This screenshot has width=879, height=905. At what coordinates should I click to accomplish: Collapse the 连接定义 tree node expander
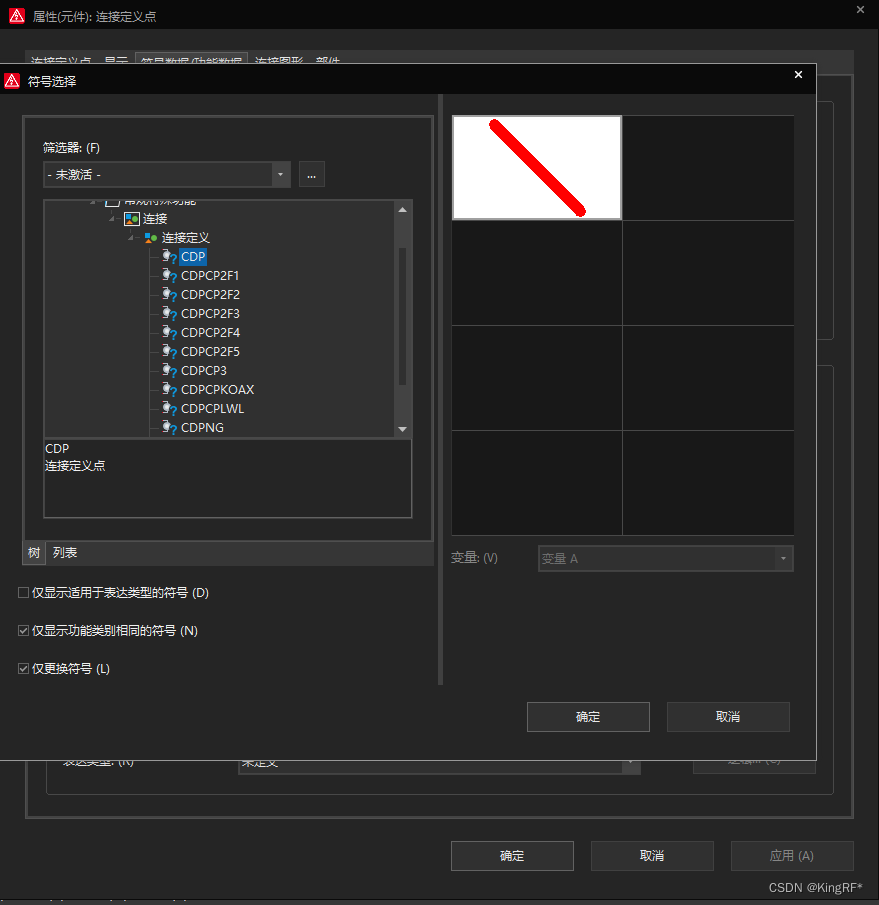point(131,238)
